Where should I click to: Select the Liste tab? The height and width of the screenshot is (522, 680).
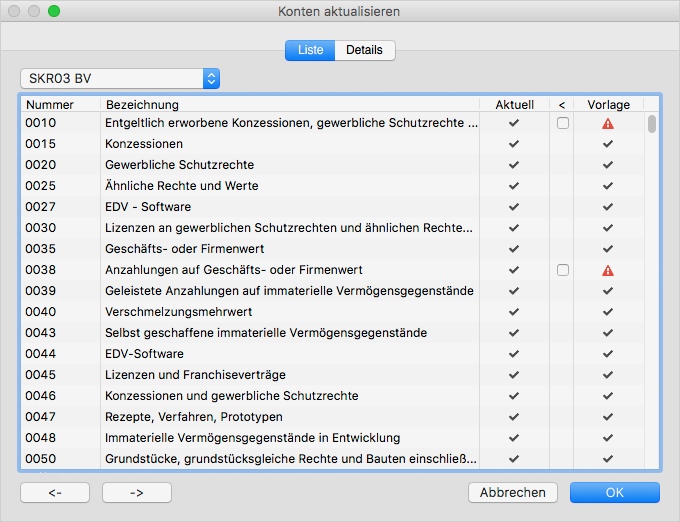(x=310, y=50)
